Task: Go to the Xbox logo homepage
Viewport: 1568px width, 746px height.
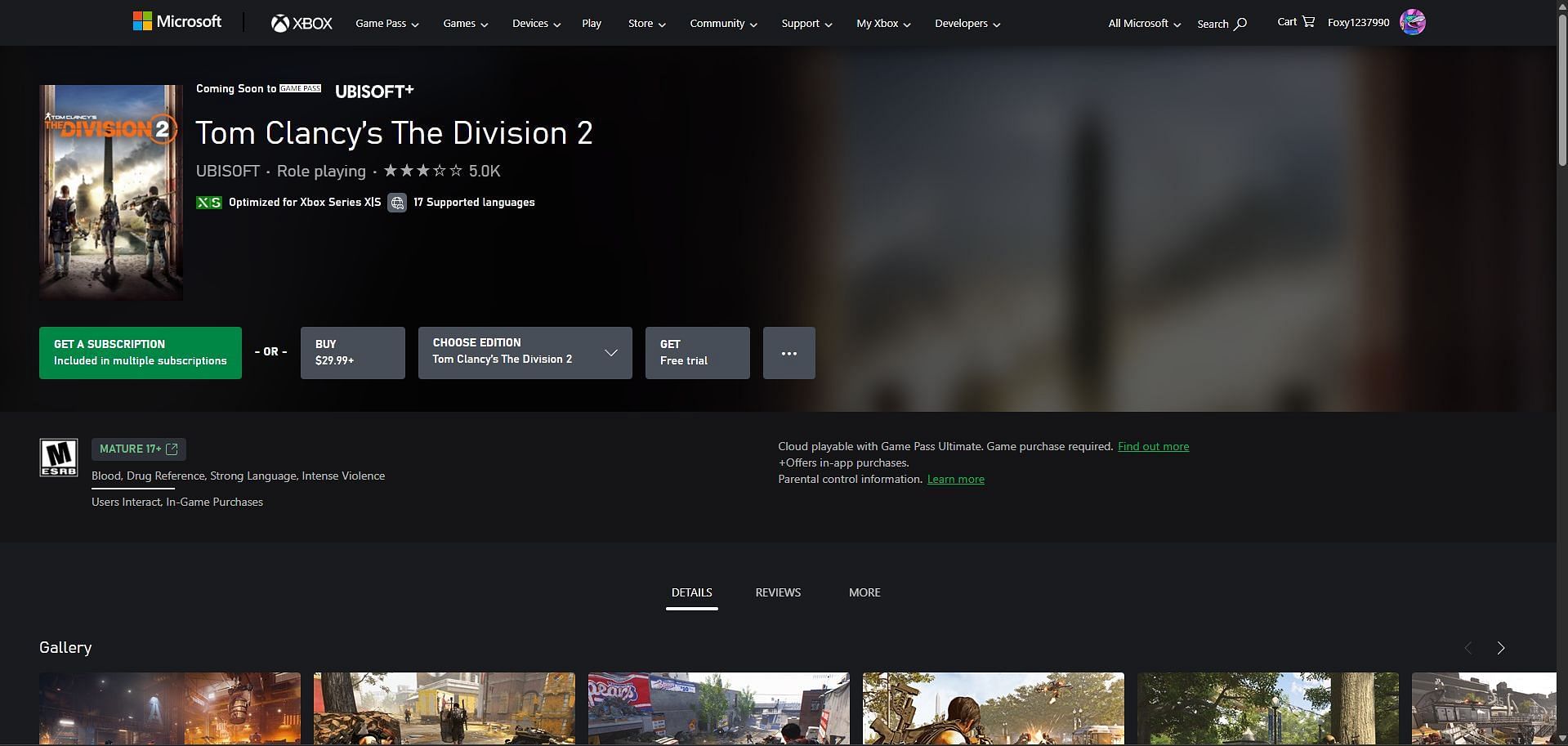Action: pos(302,24)
